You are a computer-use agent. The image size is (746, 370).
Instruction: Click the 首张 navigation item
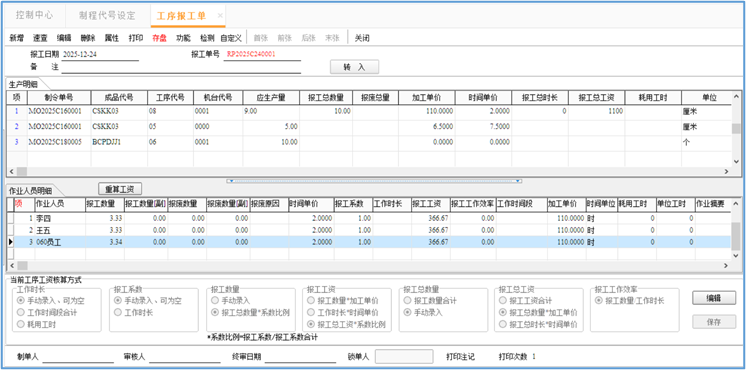[x=261, y=39]
